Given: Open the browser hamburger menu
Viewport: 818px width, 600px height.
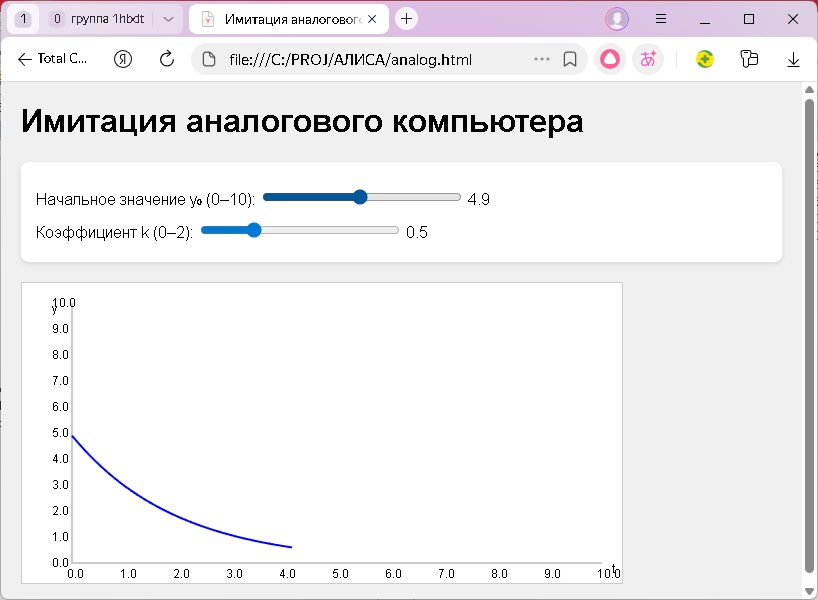Looking at the screenshot, I should point(661,19).
